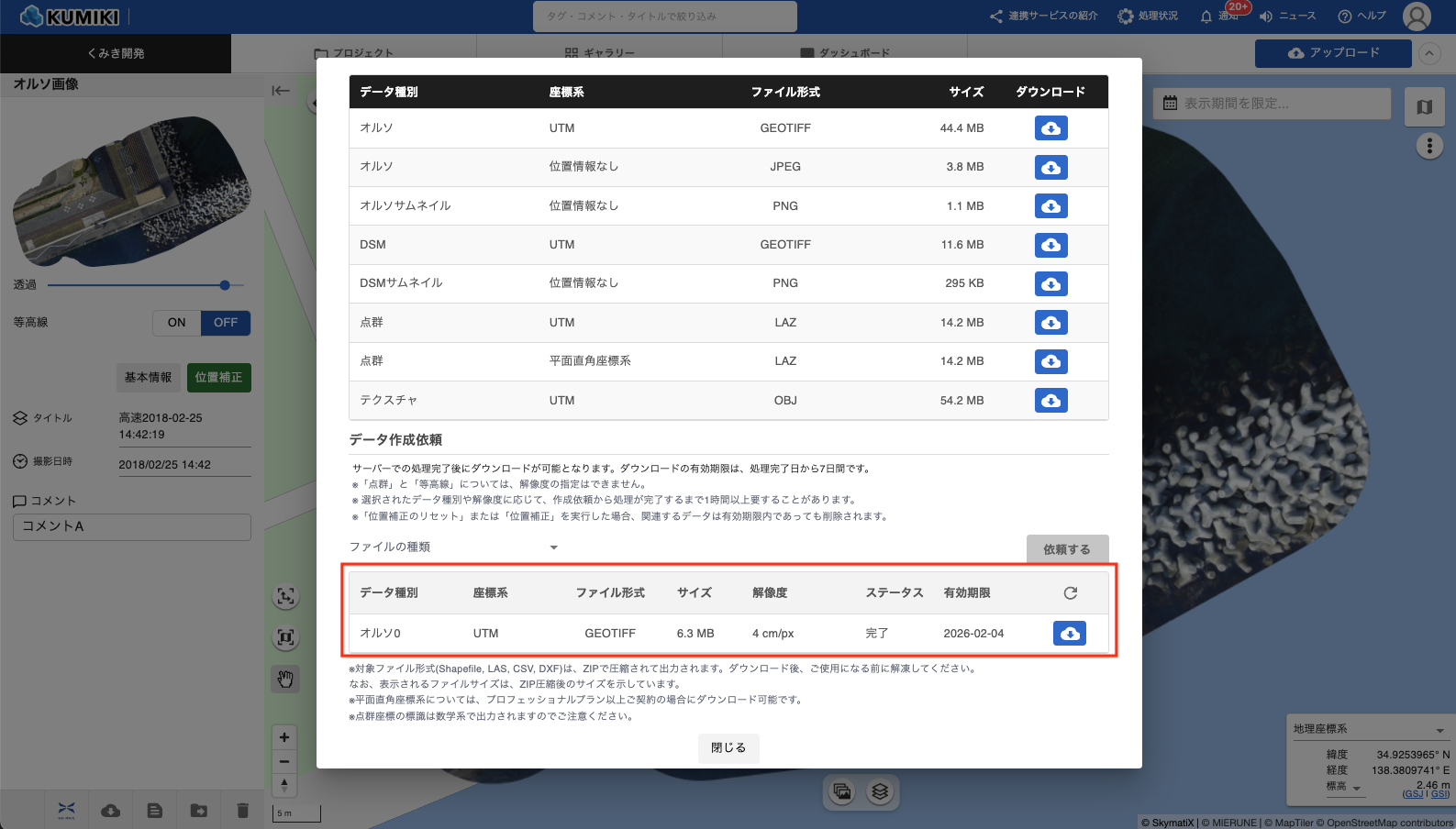Viewport: 1456px width, 829px height.
Task: Download the DSM GEOTIFF file
Action: [x=1050, y=245]
